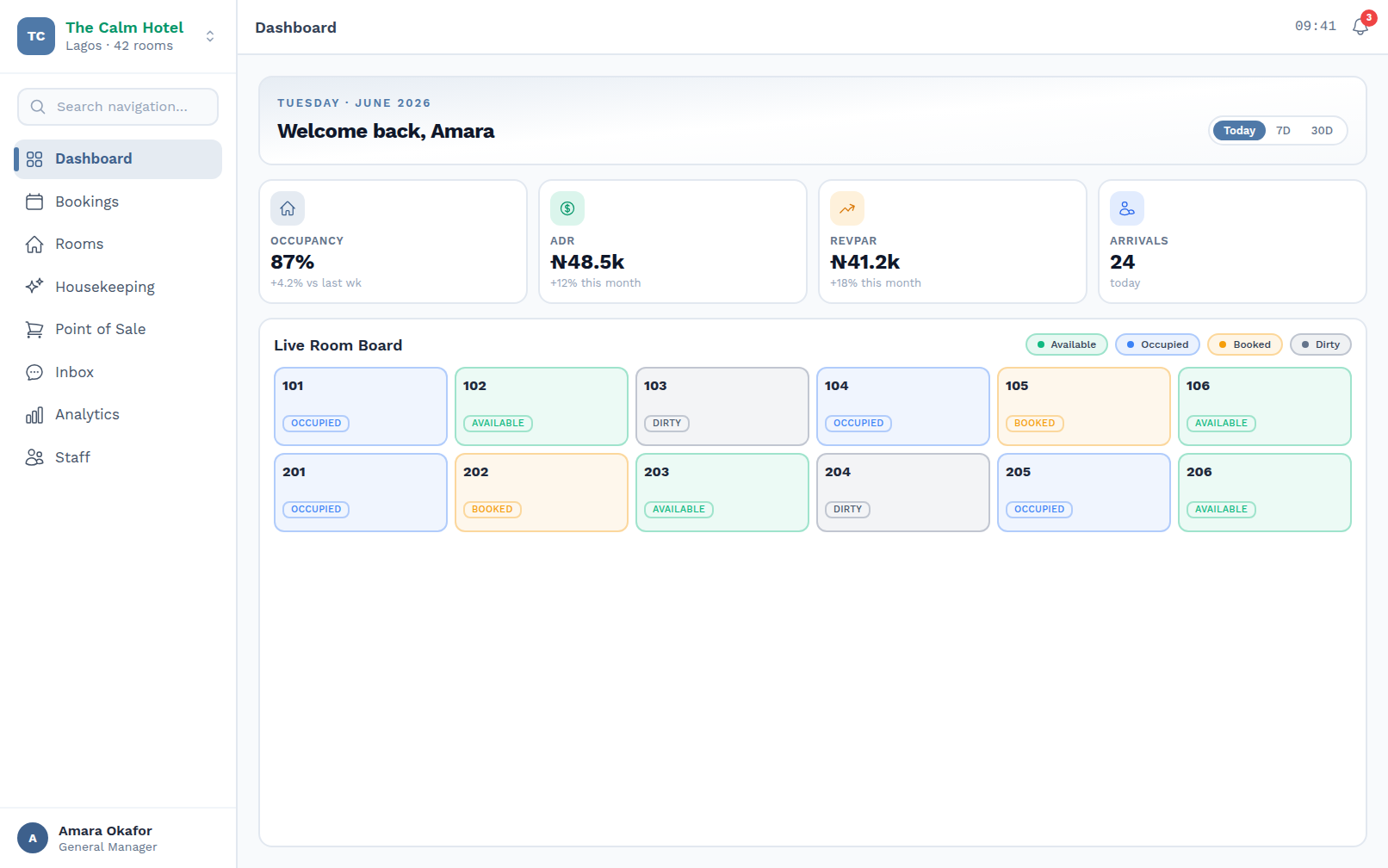The width and height of the screenshot is (1388, 868).
Task: Switch the range to 7D
Action: [x=1283, y=131]
